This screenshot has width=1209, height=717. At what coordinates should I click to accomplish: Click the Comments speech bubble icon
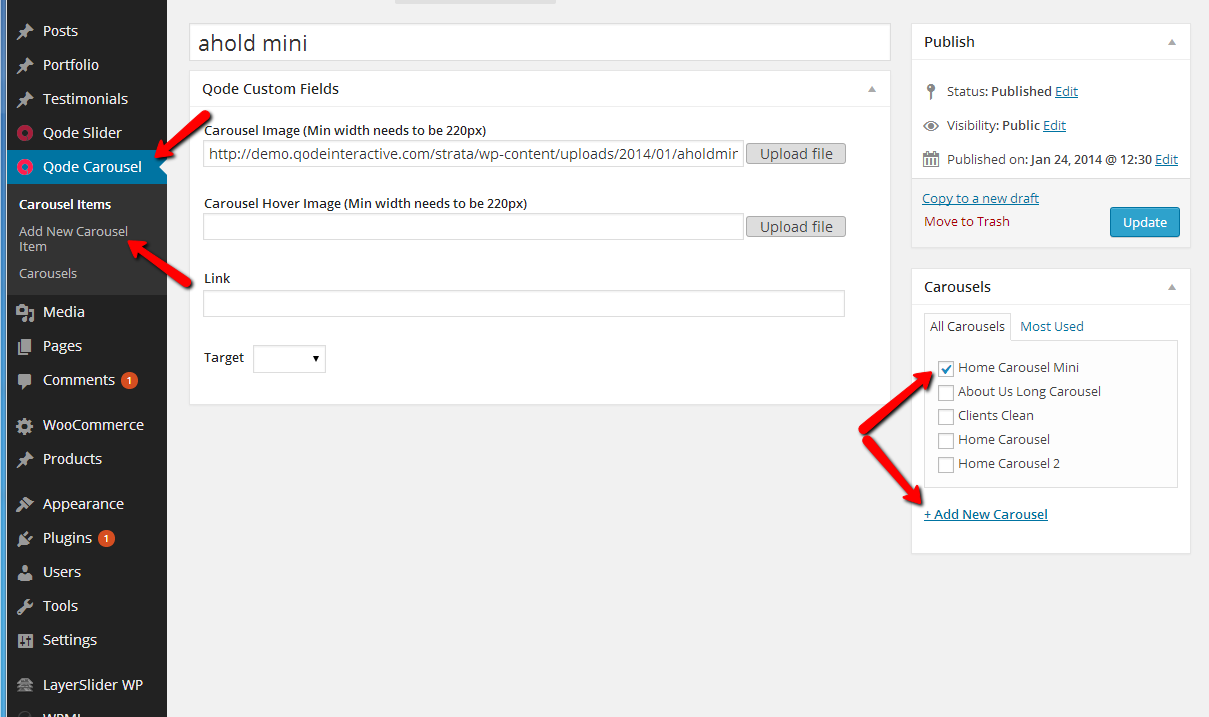click(x=26, y=380)
